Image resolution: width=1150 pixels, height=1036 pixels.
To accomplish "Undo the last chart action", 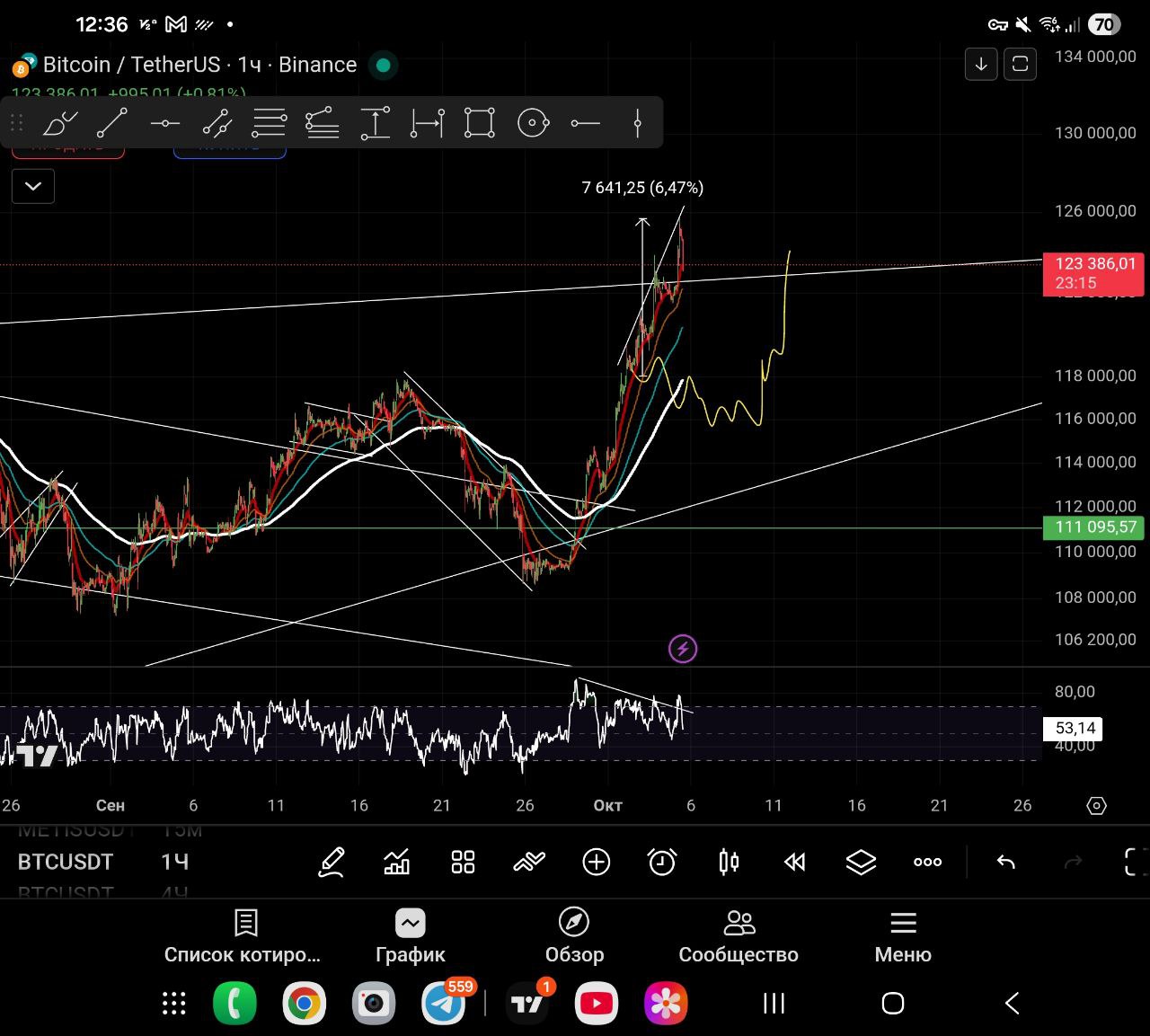I will pos(1005,863).
